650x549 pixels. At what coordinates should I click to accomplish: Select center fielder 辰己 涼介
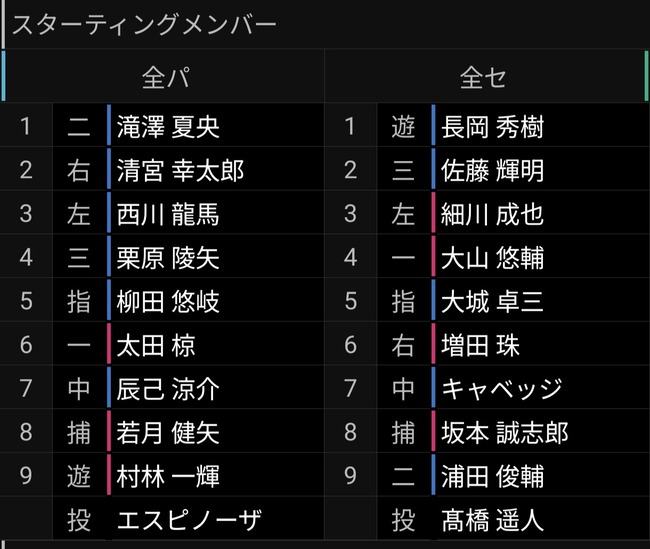point(168,389)
